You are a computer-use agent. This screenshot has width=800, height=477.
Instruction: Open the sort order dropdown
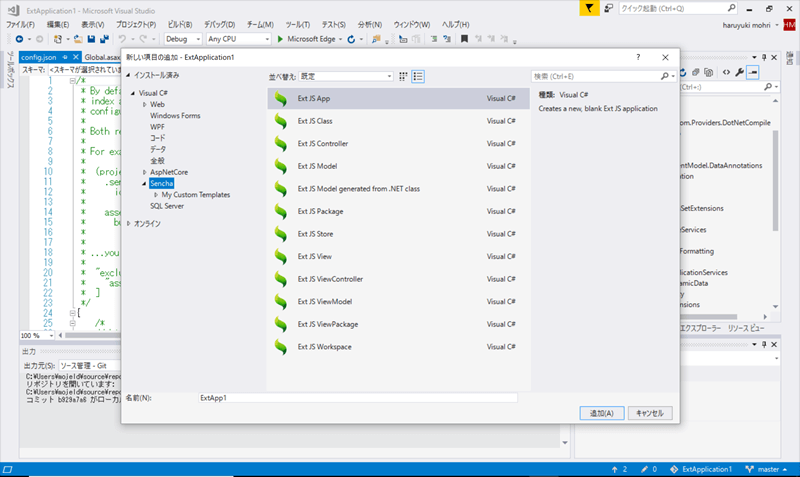(x=346, y=77)
